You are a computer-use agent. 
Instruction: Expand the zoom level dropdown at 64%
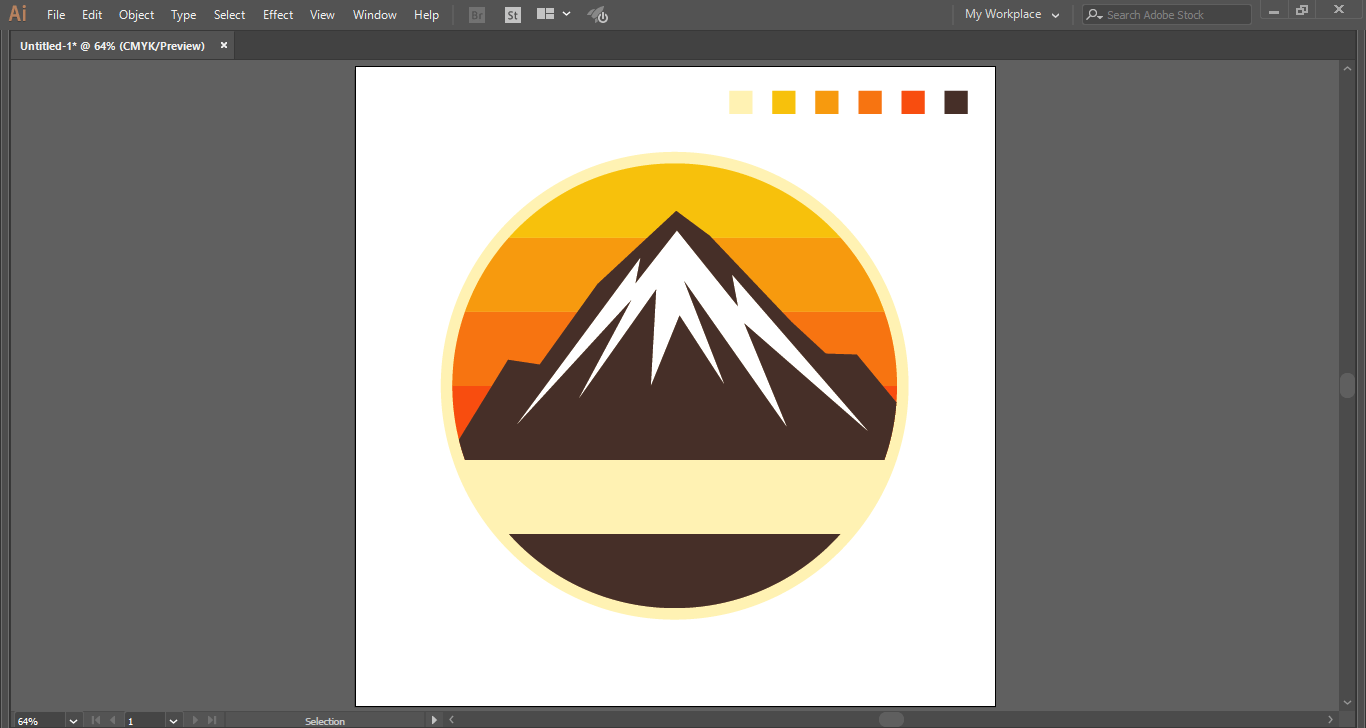point(73,721)
